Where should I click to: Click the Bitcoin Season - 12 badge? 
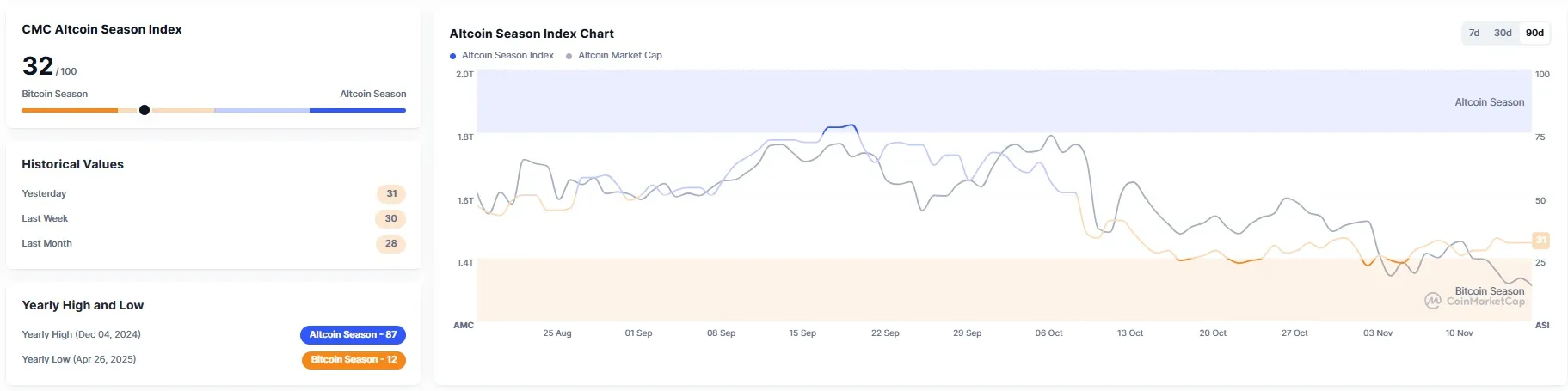(x=354, y=359)
